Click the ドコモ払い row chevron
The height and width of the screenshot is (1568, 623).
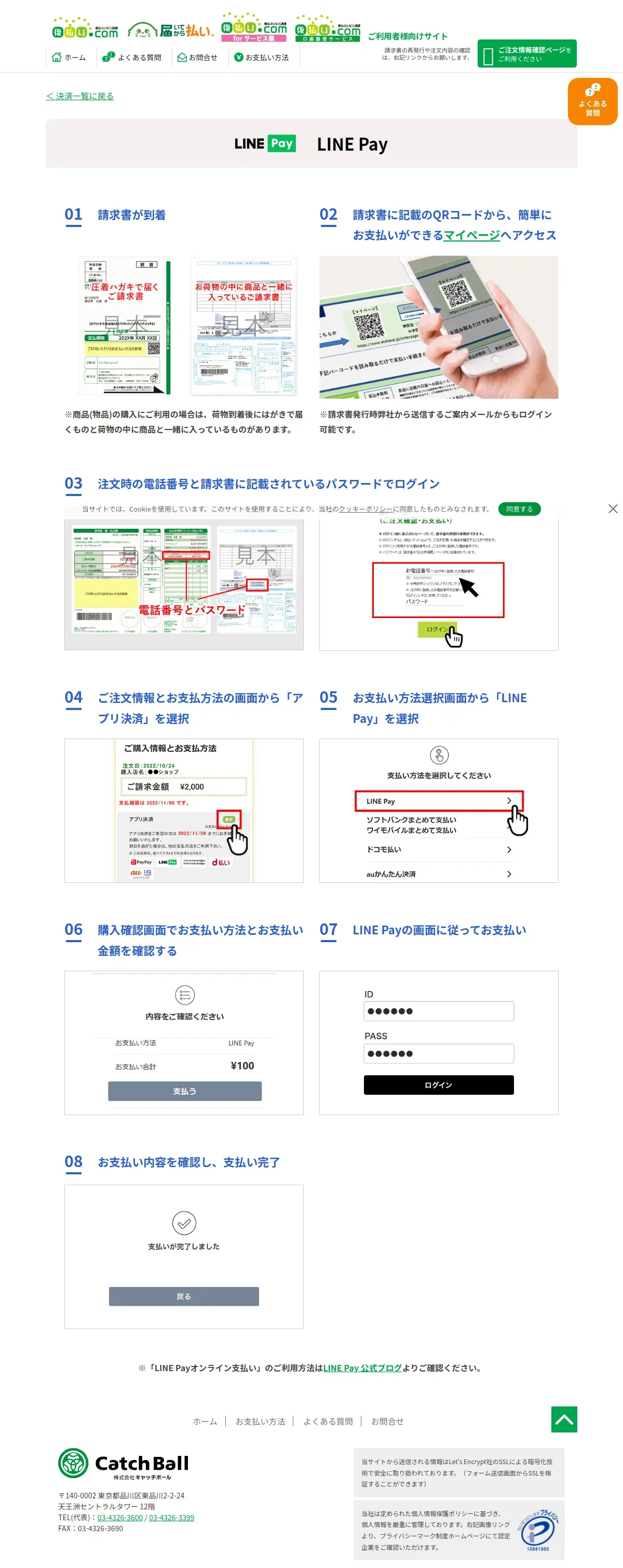(509, 850)
